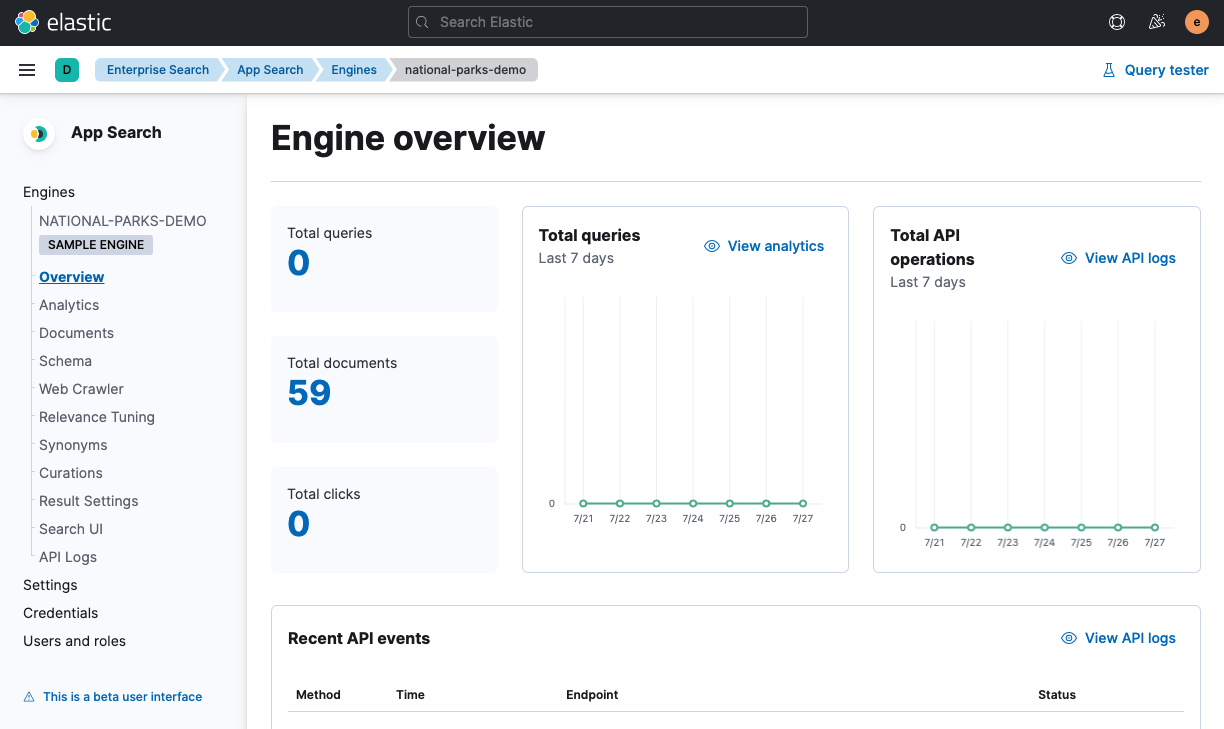Click the party popper newsfeed icon
The height and width of the screenshot is (729, 1224).
coord(1157,21)
